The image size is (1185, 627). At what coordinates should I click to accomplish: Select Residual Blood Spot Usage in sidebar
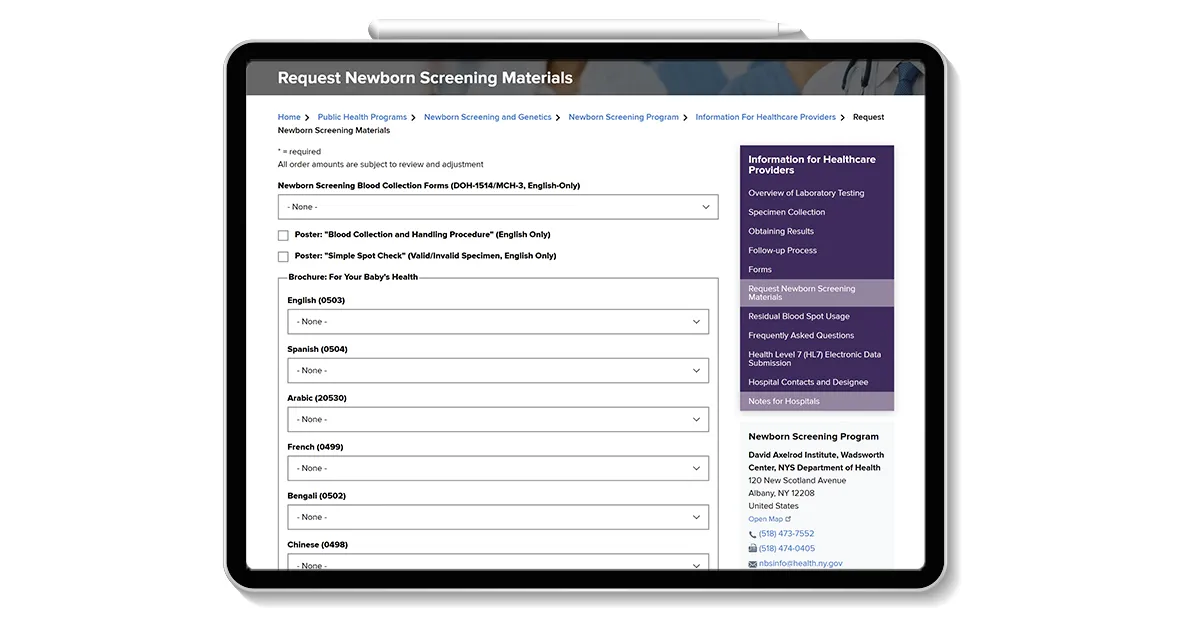coord(798,317)
